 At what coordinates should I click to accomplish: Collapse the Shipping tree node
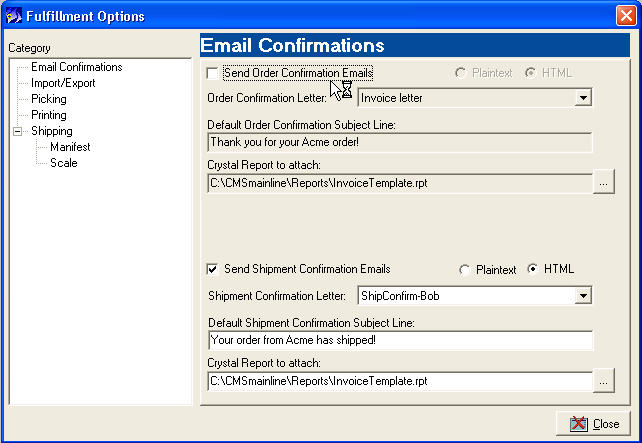17,131
